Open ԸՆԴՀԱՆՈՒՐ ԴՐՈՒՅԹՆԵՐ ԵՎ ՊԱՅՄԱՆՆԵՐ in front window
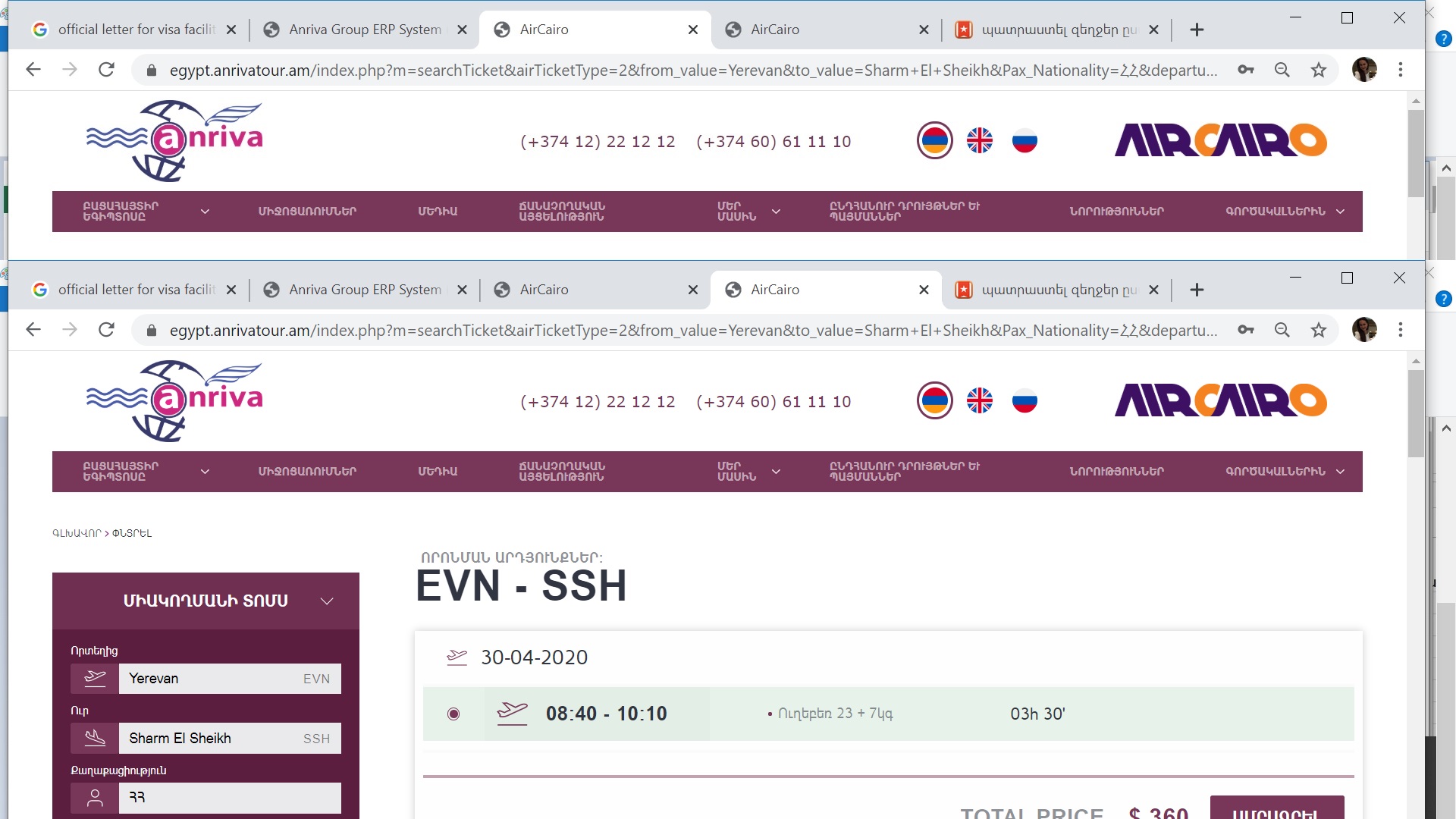 pos(905,472)
